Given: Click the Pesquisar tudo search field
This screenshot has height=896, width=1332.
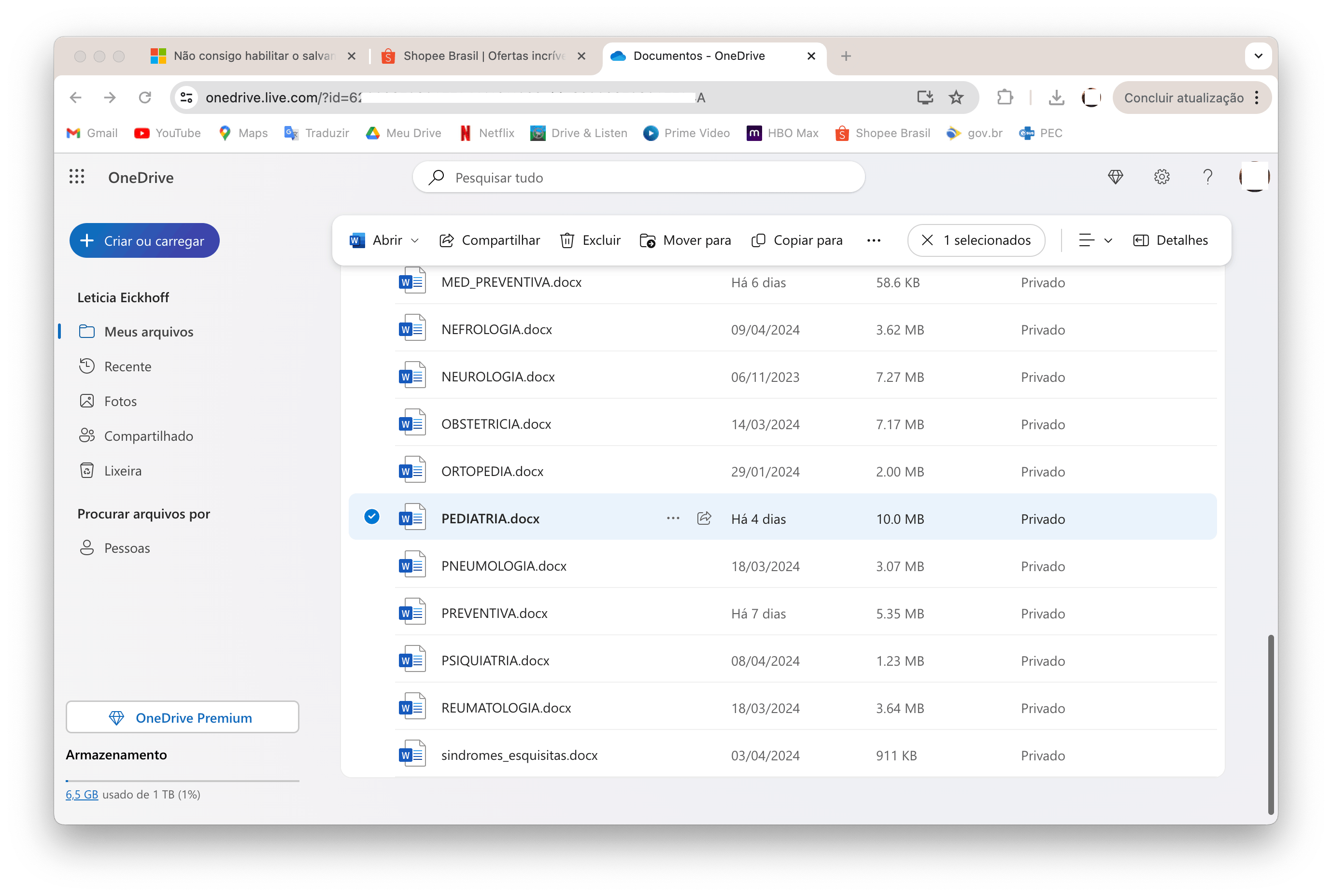Looking at the screenshot, I should [x=638, y=178].
